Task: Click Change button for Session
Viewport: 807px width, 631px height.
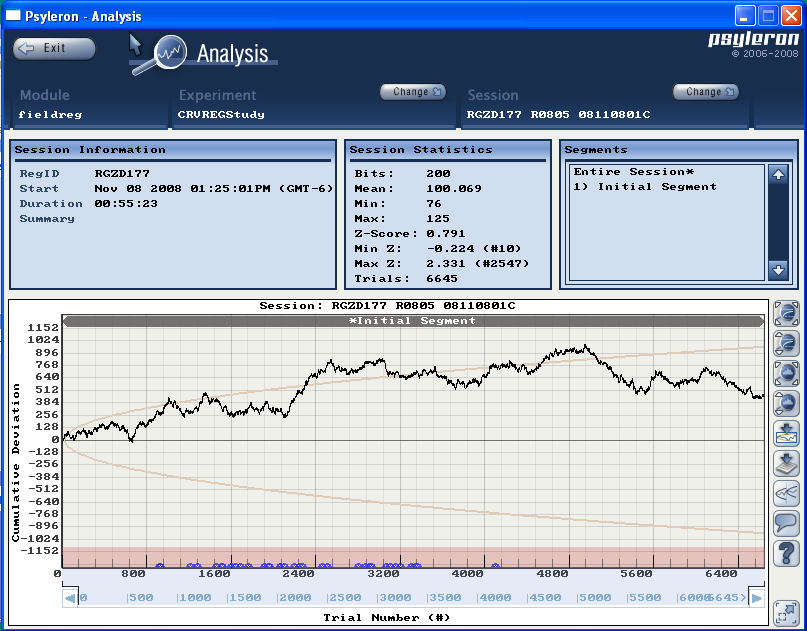Action: 705,92
